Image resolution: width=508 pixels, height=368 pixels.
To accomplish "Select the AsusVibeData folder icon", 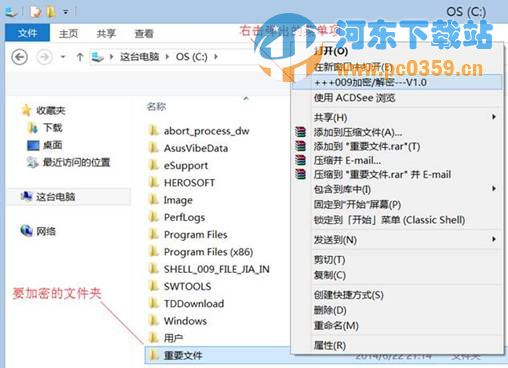I will tap(153, 148).
